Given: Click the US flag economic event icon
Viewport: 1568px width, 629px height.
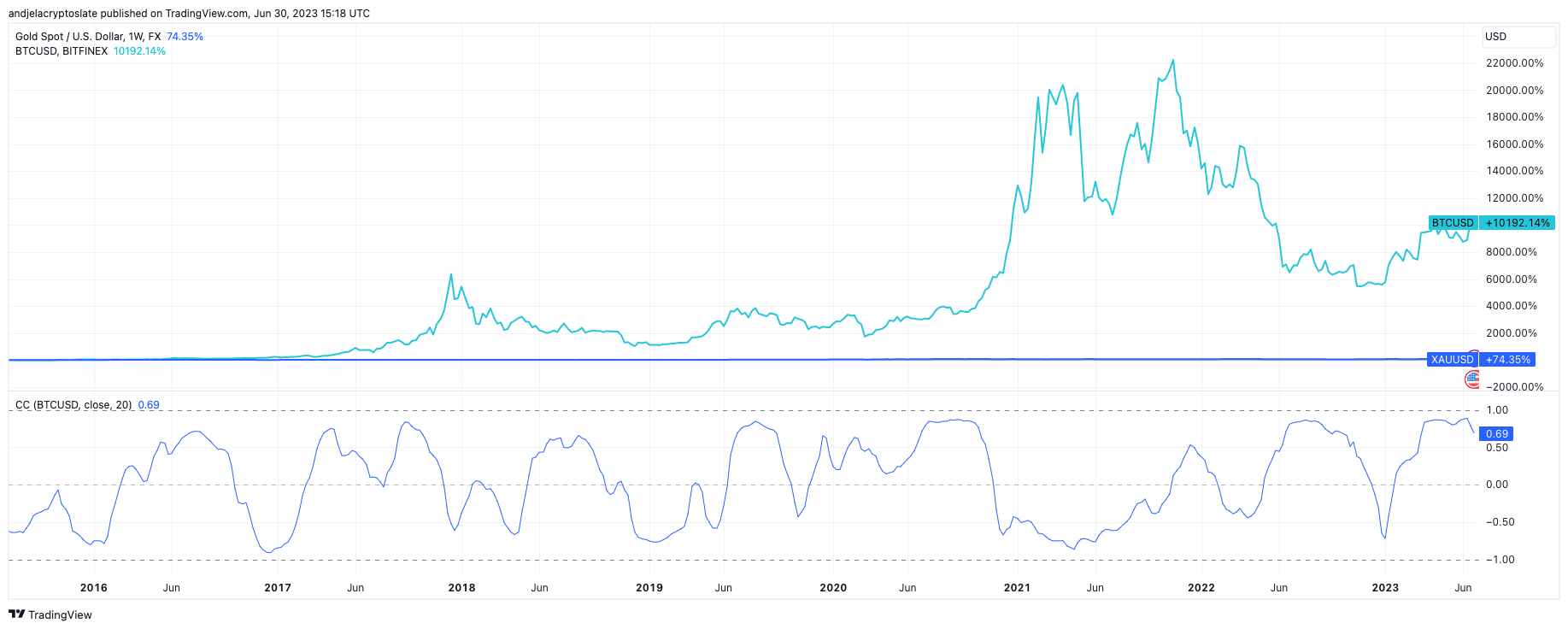Looking at the screenshot, I should tap(1472, 379).
